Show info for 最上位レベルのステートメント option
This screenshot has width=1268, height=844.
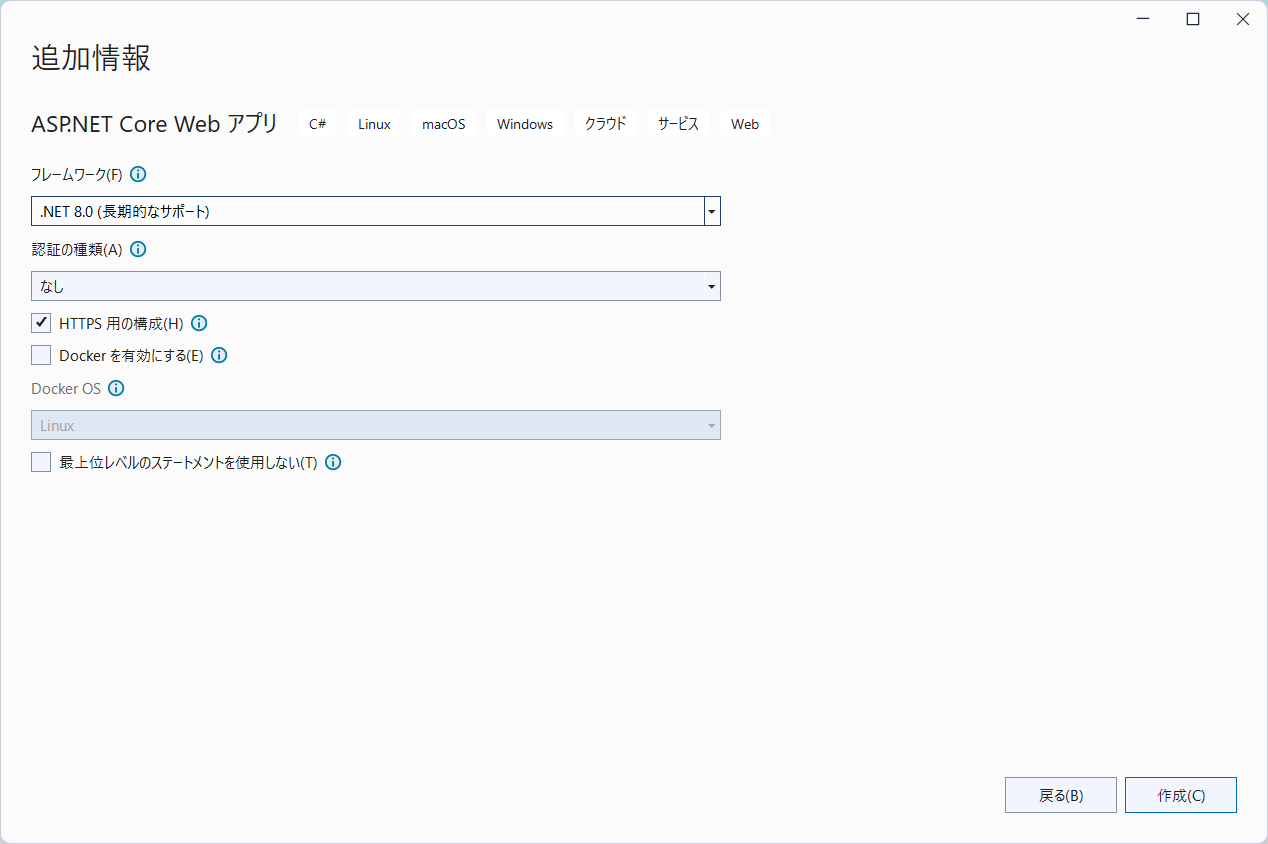(x=333, y=462)
